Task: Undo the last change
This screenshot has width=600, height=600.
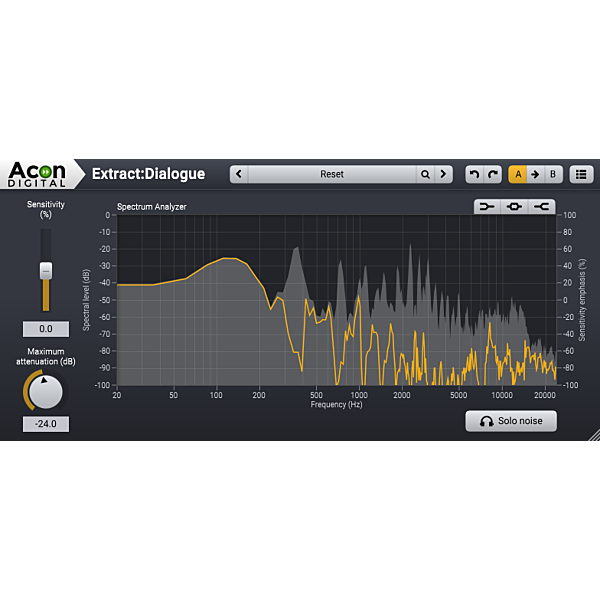Action: point(474,174)
